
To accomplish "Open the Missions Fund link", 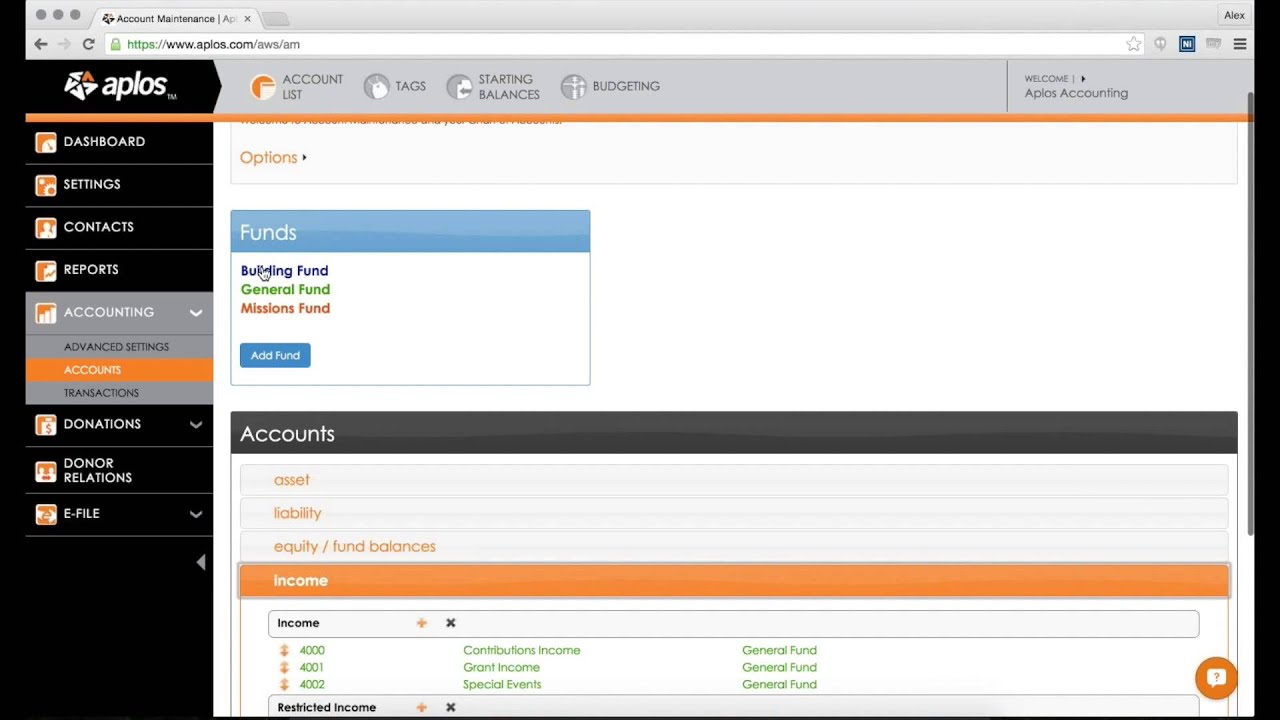I will point(285,309).
